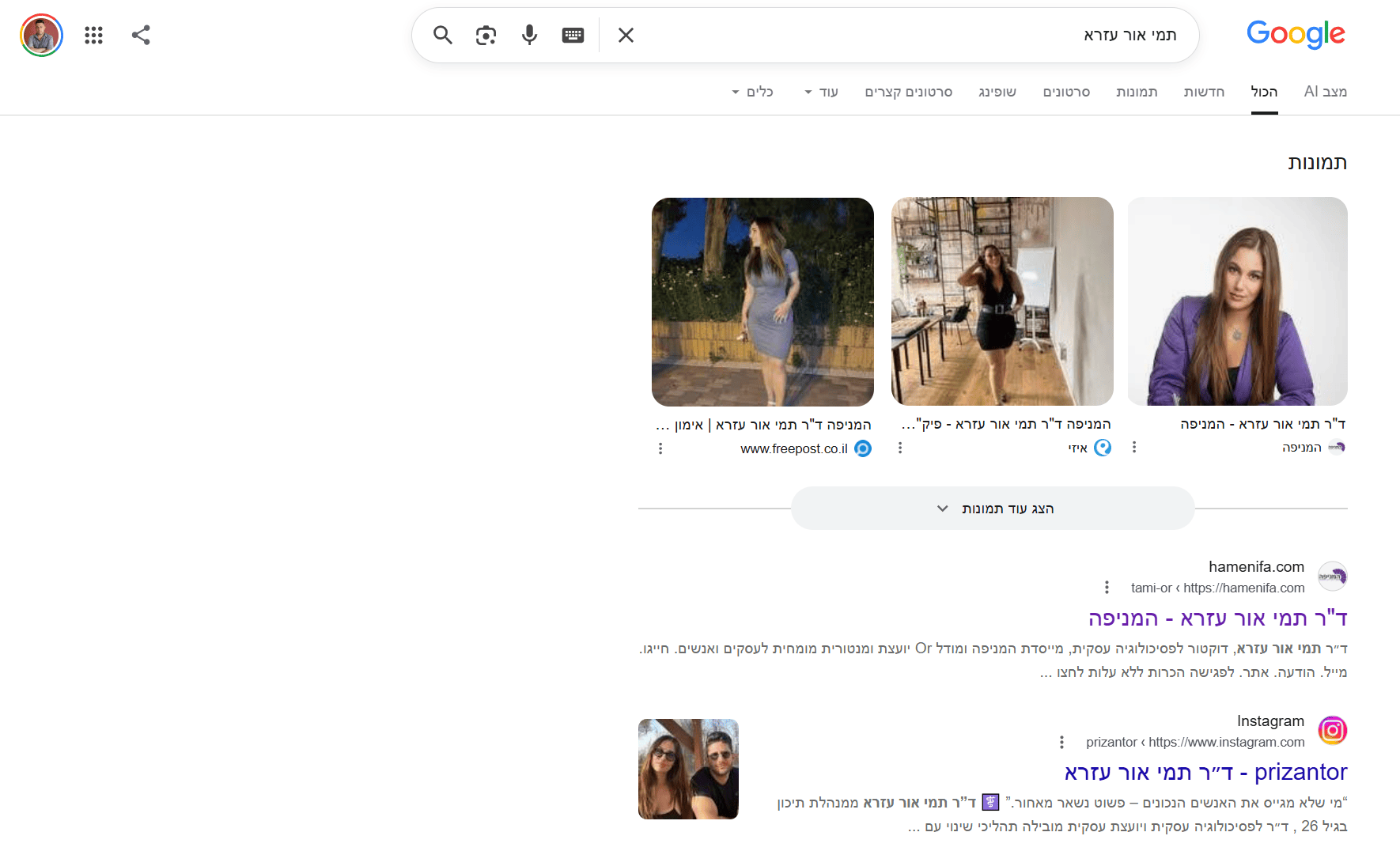Open more options for איזי image result
The height and width of the screenshot is (851, 1400).
point(900,448)
